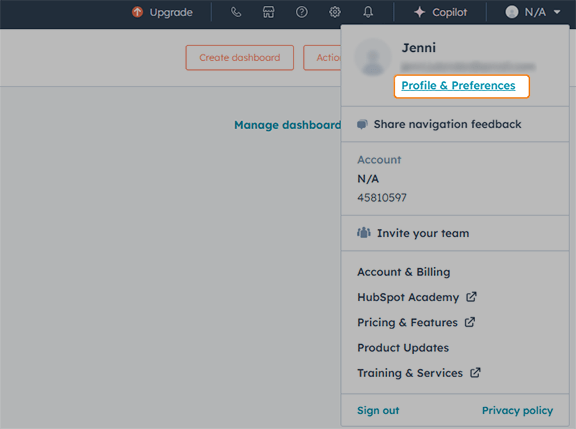The height and width of the screenshot is (429, 576).
Task: Open Training & Services menu item
Action: [x=410, y=373]
